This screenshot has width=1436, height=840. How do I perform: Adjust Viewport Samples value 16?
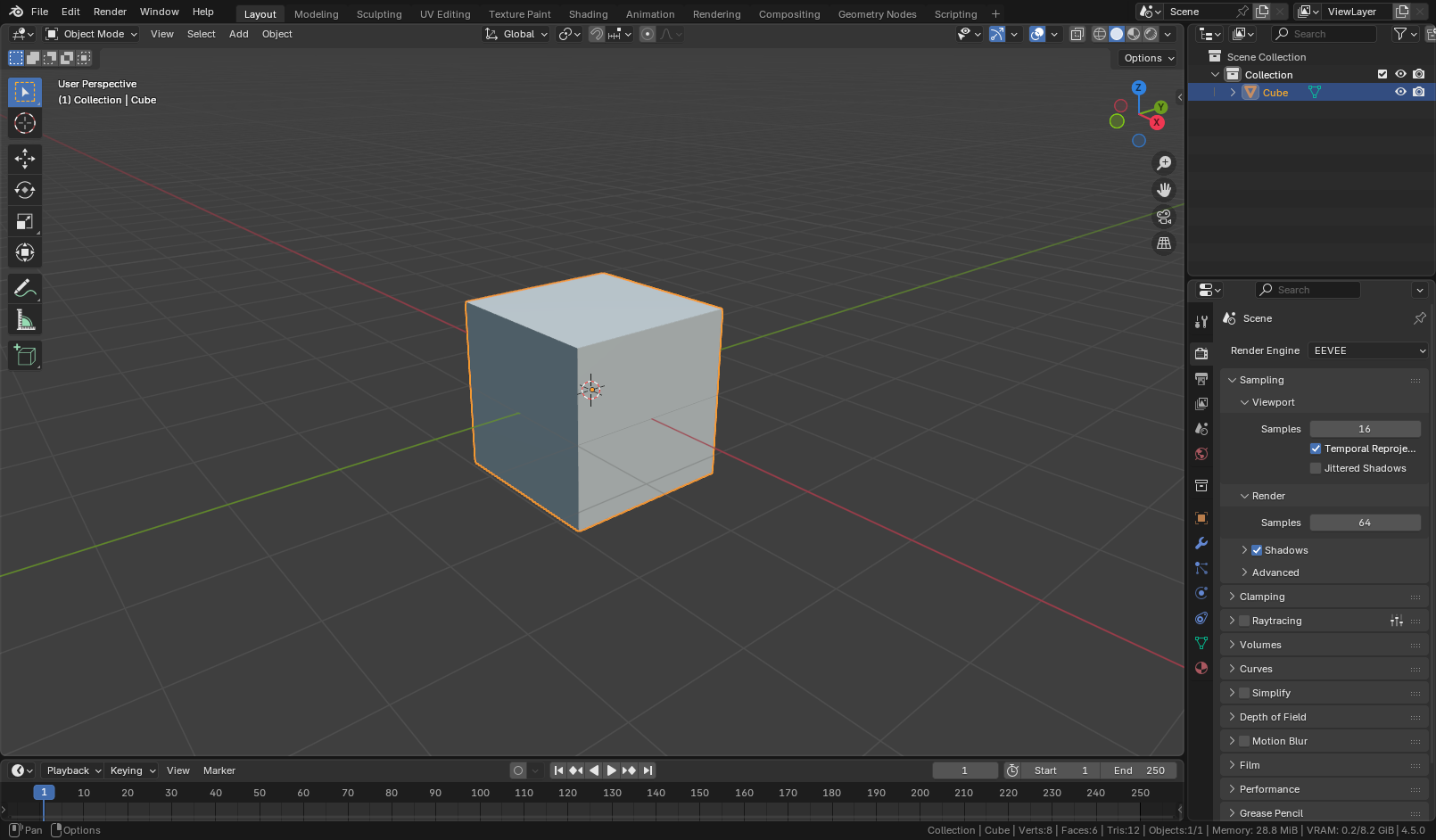(x=1365, y=429)
